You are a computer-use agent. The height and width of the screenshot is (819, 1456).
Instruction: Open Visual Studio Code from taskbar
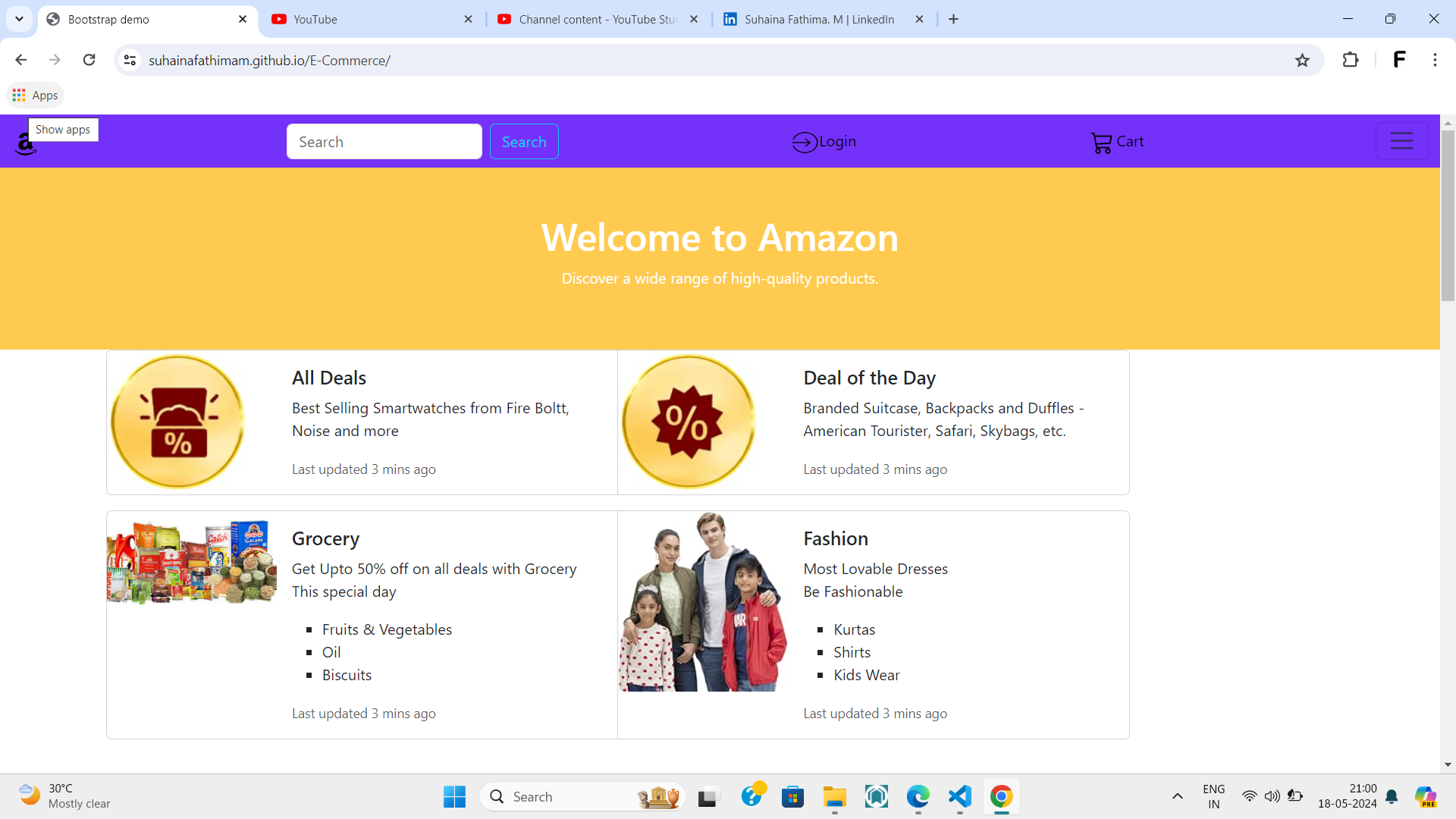(959, 796)
